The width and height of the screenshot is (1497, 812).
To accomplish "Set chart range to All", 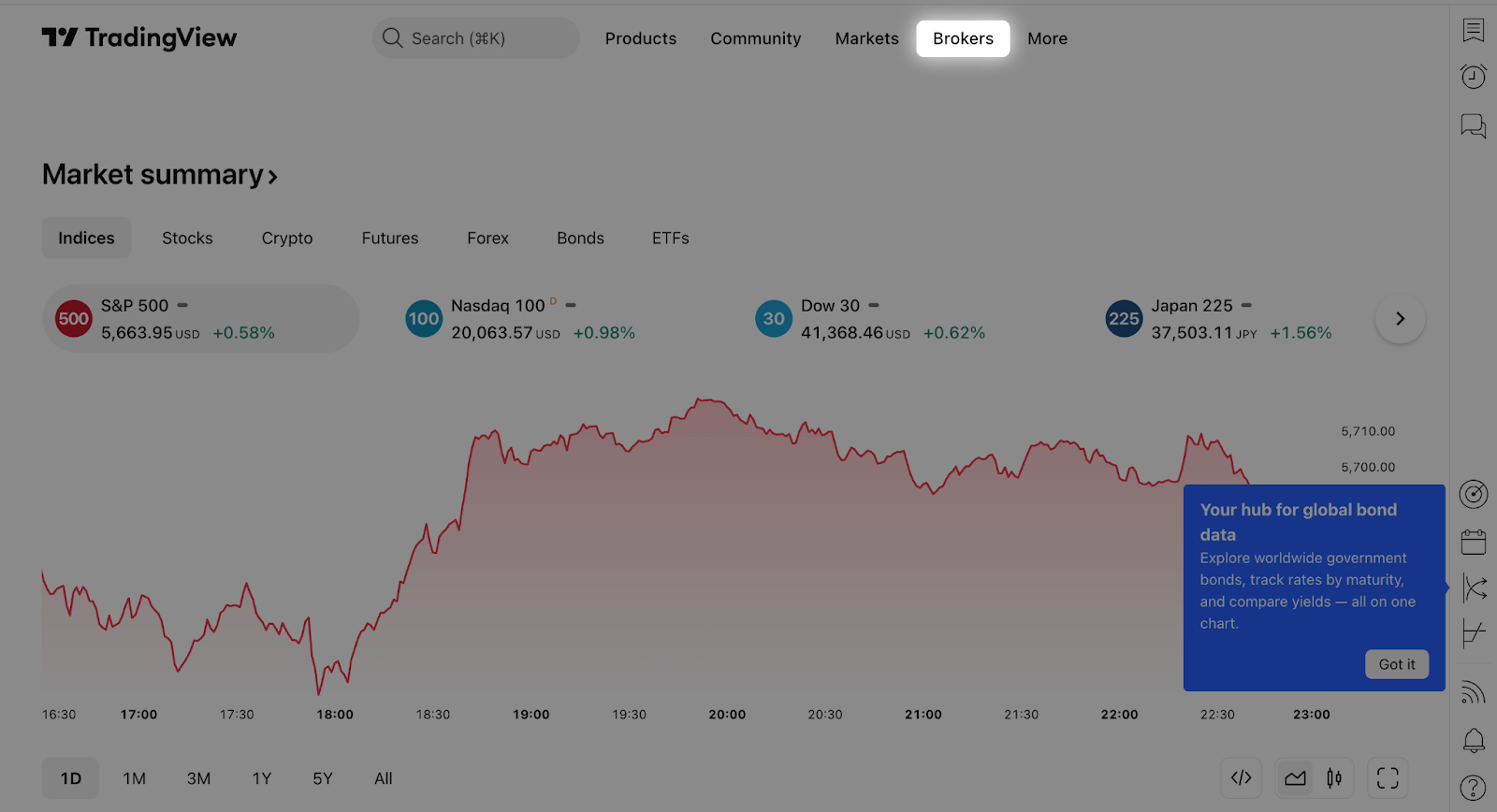I will click(x=384, y=778).
